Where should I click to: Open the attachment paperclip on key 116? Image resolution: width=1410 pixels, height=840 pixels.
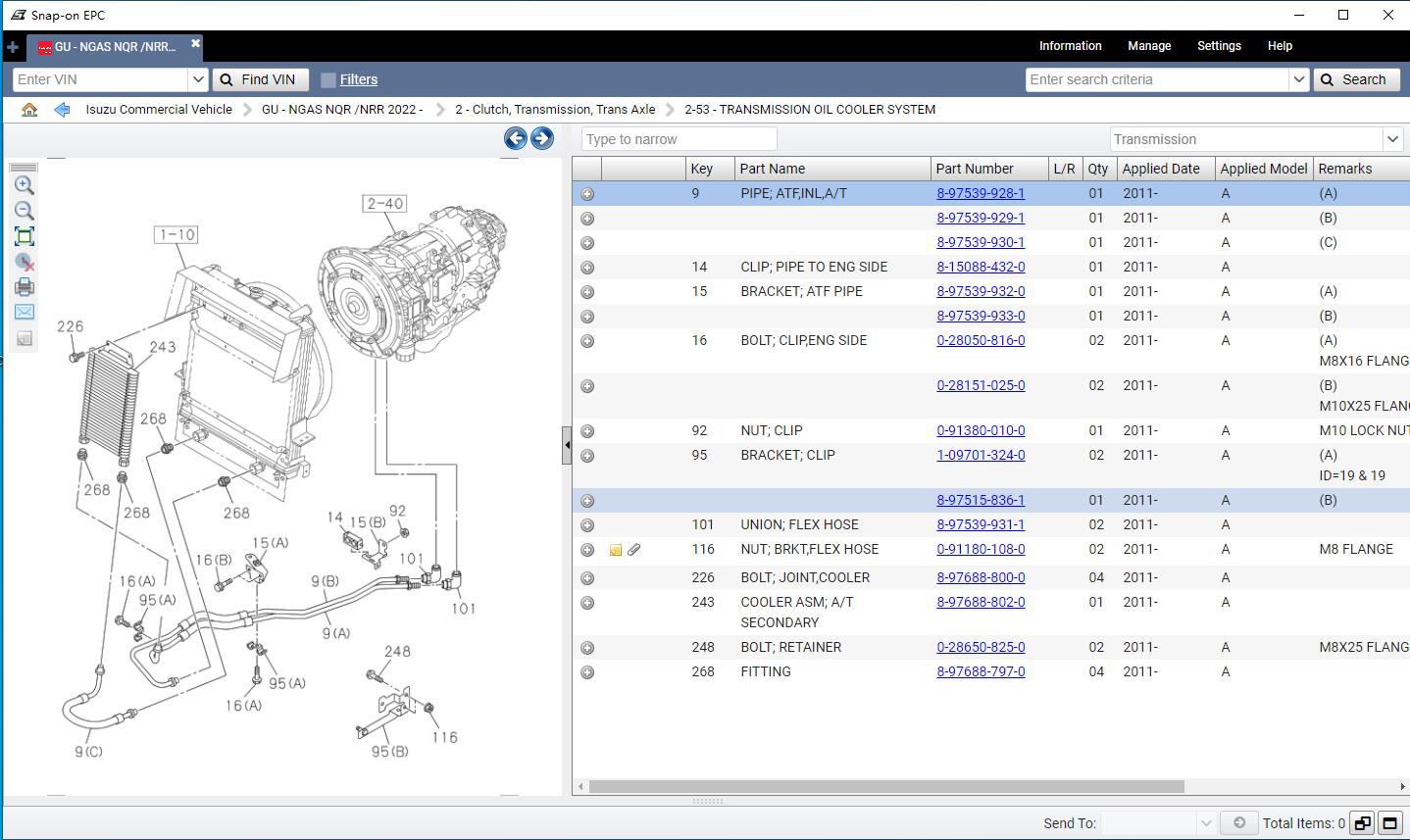[634, 550]
